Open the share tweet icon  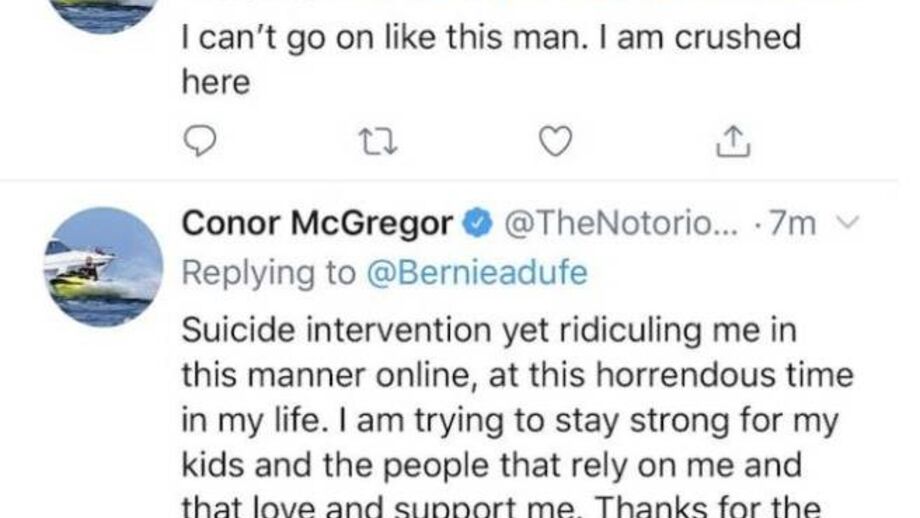[x=733, y=143]
